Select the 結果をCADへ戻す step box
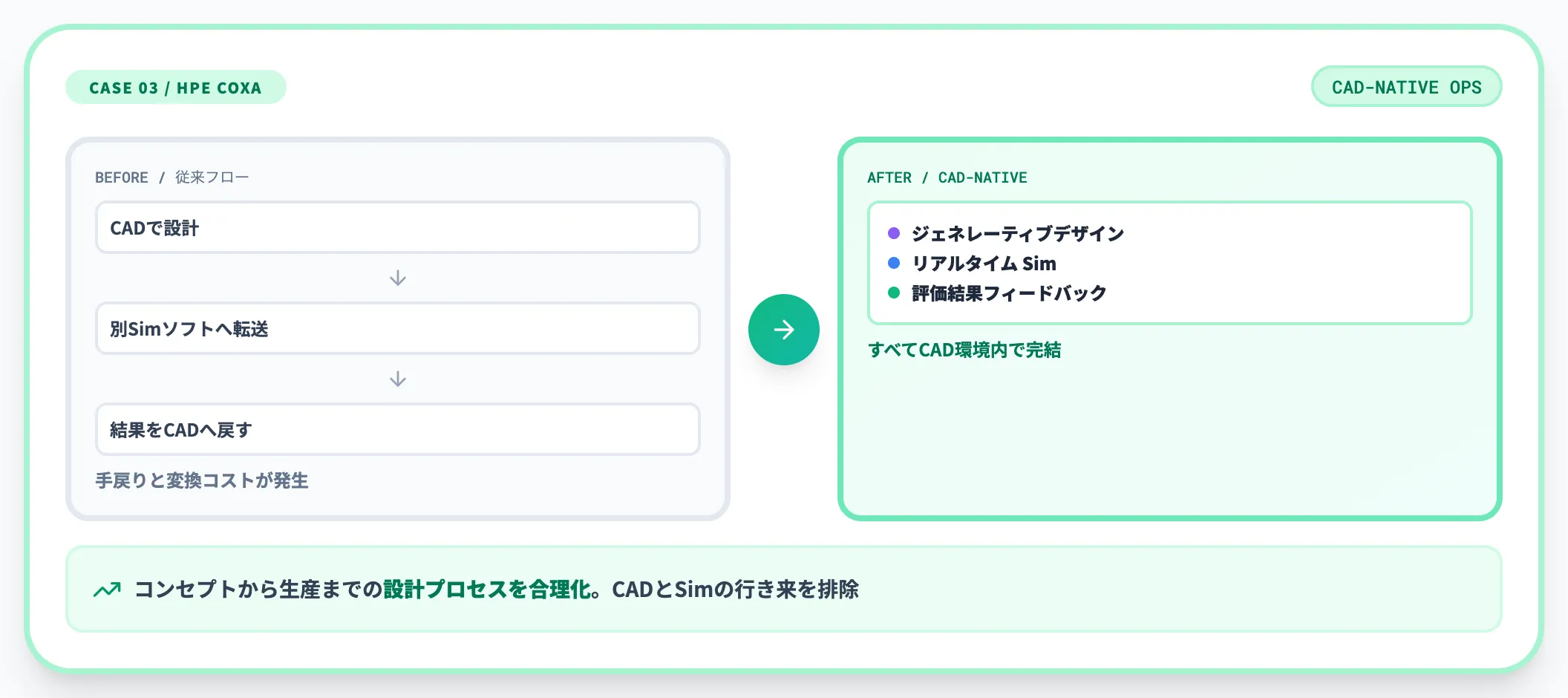This screenshot has height=698, width=1568. tap(398, 429)
